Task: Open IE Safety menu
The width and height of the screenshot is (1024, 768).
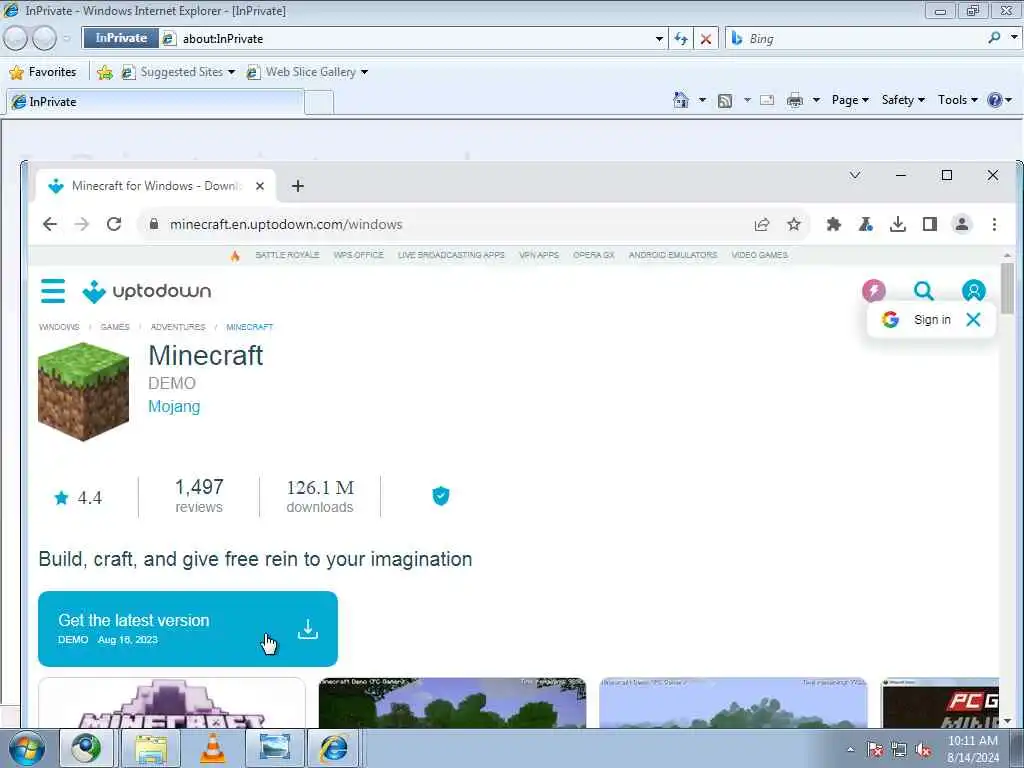Action: (903, 100)
